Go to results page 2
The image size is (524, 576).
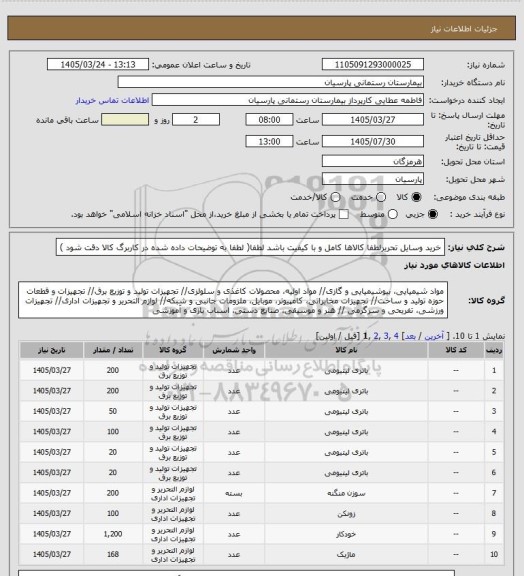click(376, 336)
